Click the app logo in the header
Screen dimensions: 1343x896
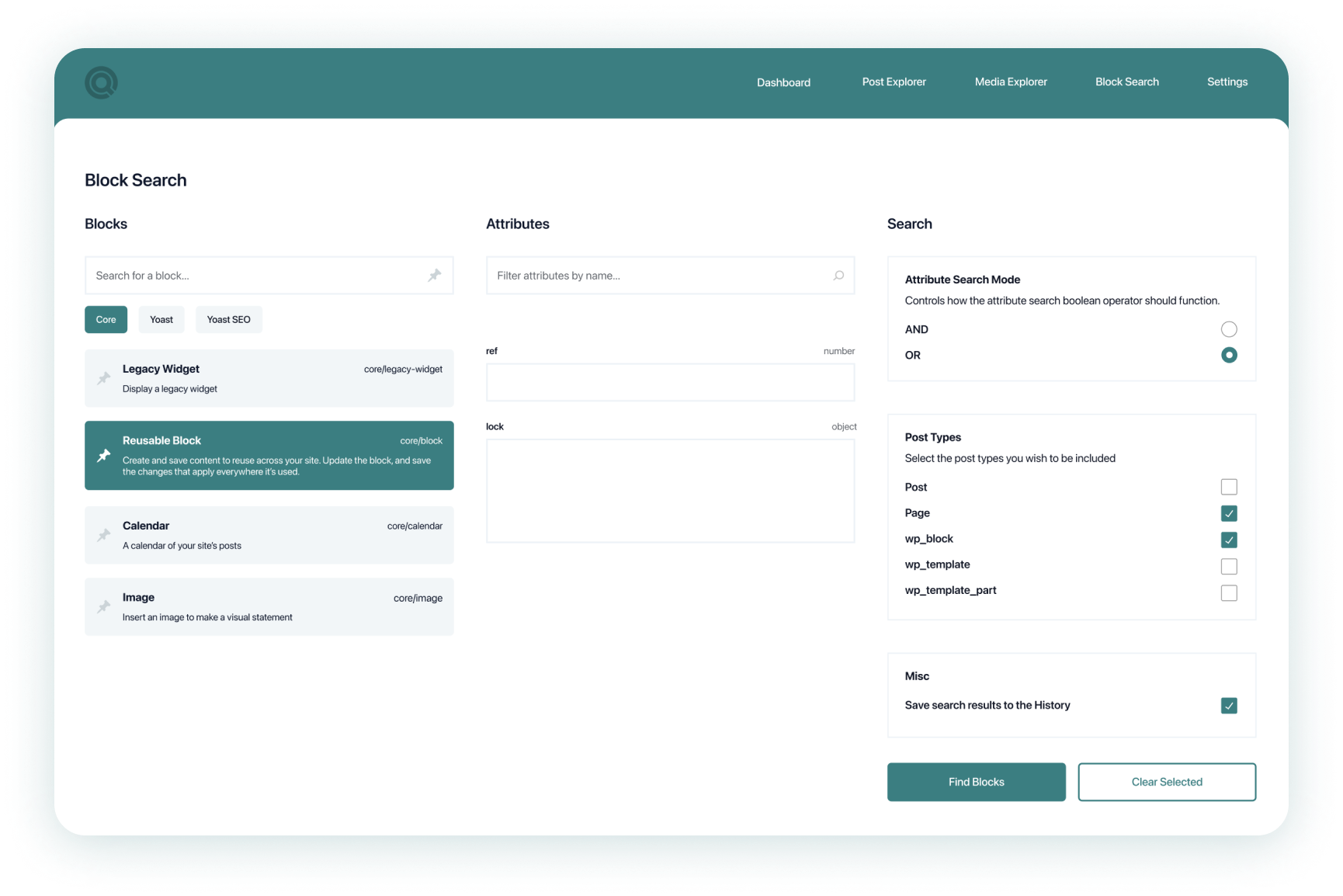[x=101, y=82]
